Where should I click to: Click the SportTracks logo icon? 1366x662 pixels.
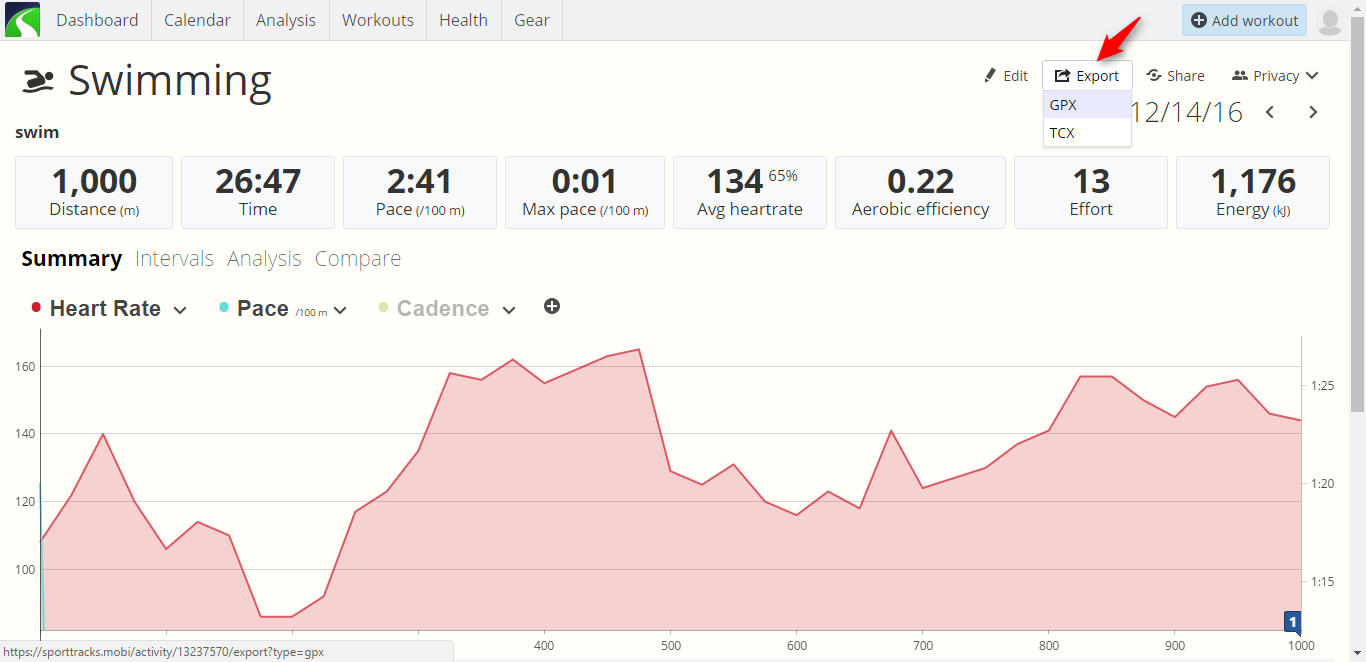pyautogui.click(x=23, y=20)
